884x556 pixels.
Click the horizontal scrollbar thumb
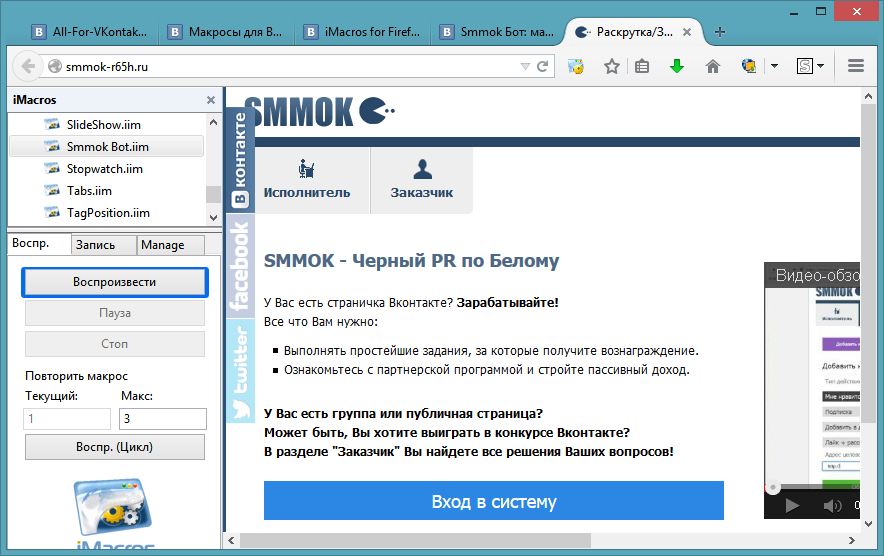[x=416, y=540]
